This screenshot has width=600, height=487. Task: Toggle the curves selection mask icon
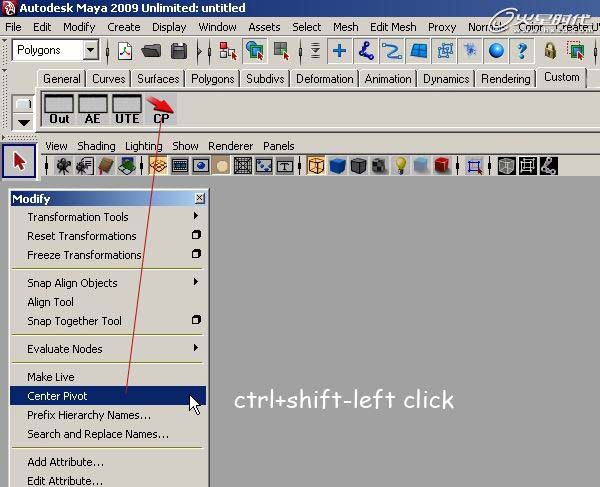coord(392,51)
